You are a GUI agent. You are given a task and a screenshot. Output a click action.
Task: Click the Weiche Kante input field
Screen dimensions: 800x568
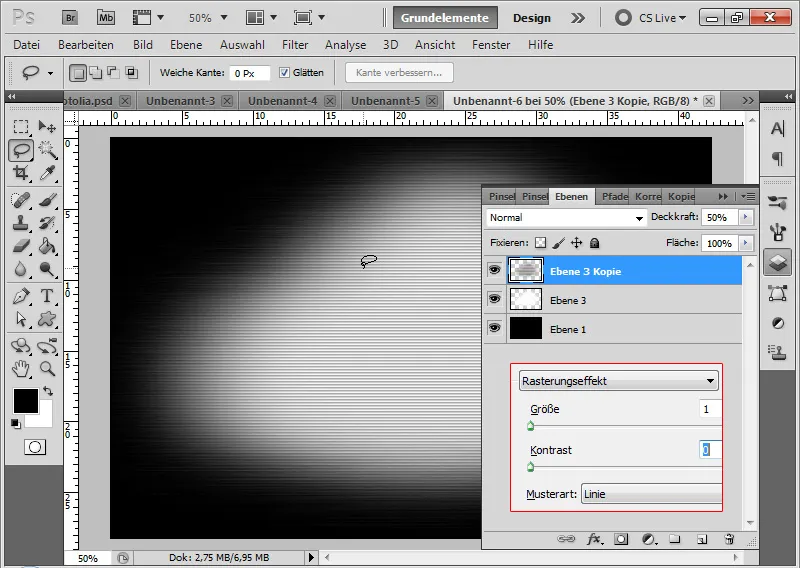coord(250,73)
